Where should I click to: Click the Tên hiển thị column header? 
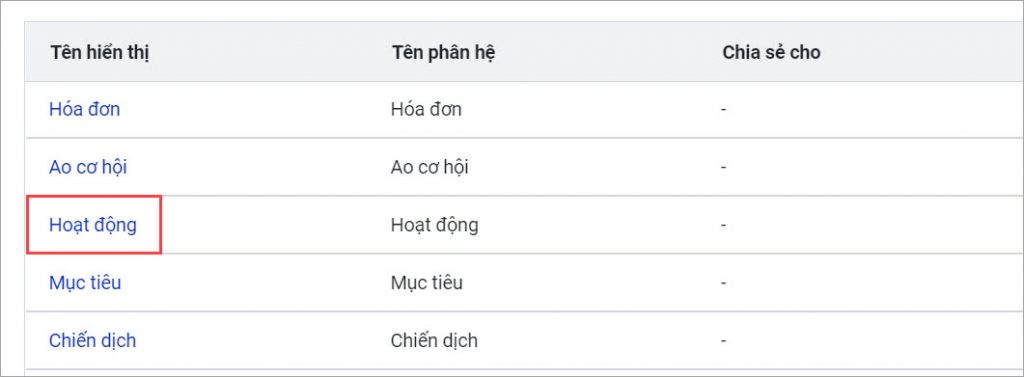tap(100, 53)
